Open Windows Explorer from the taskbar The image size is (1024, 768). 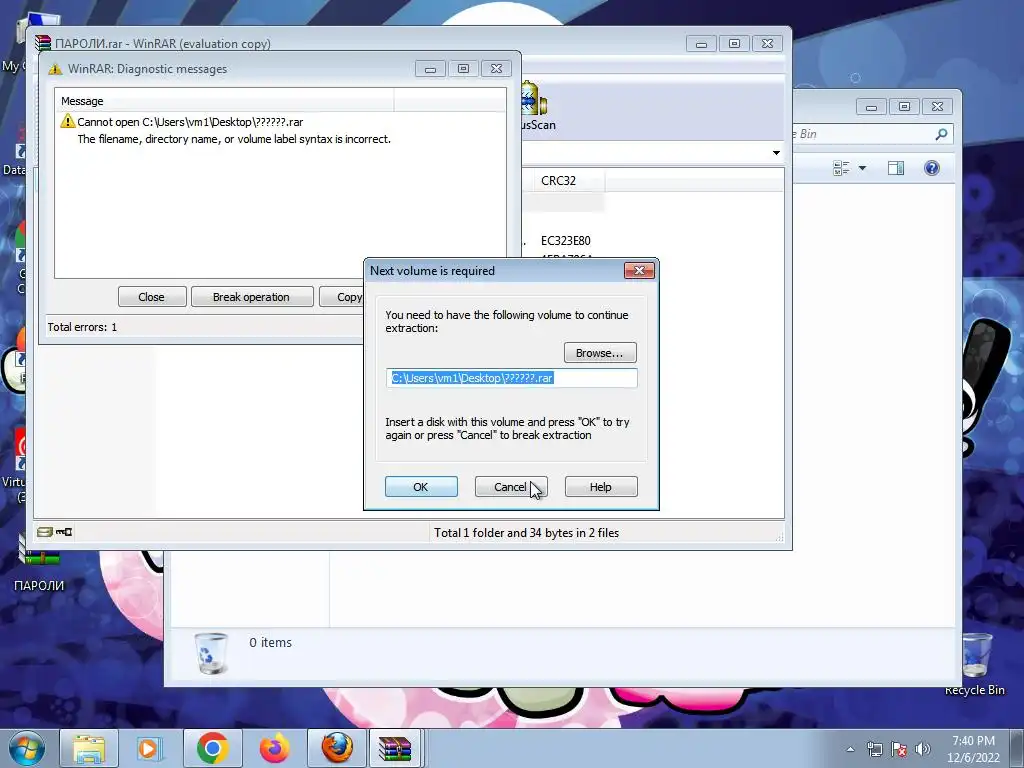(x=89, y=748)
